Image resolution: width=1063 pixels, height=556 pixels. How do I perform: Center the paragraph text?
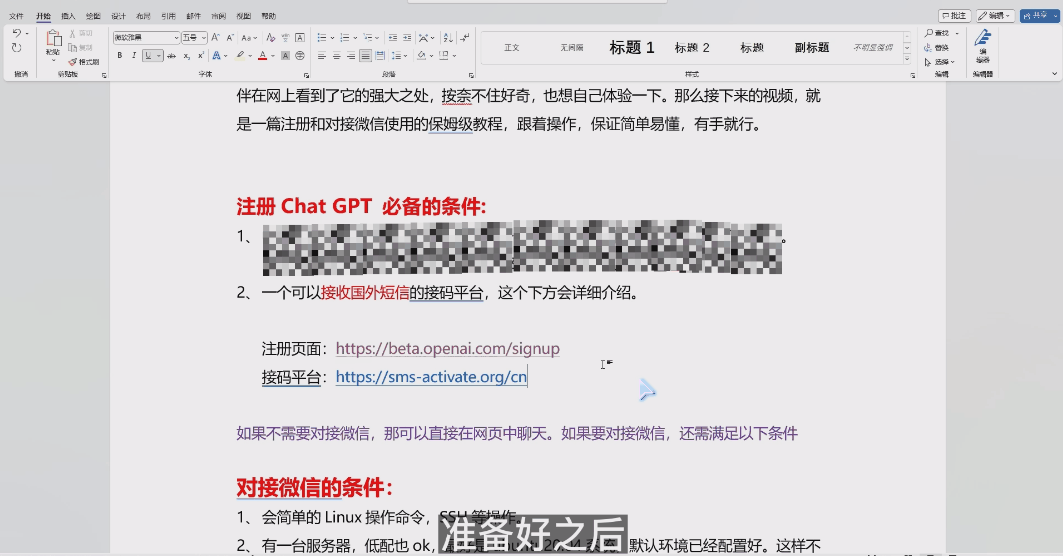pos(336,56)
